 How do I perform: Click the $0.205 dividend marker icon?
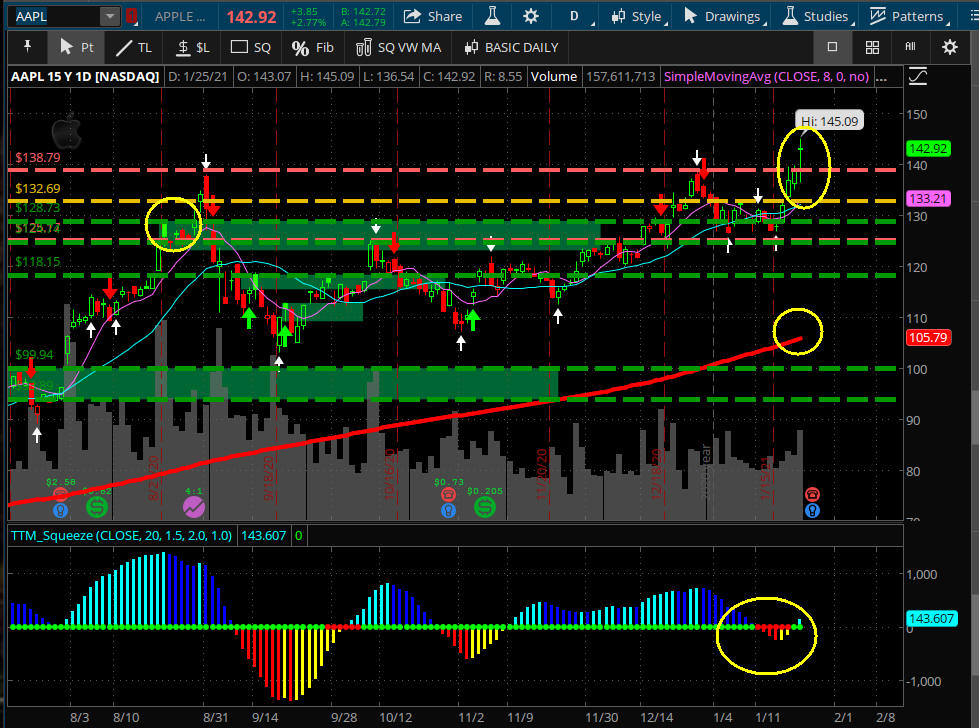484,508
